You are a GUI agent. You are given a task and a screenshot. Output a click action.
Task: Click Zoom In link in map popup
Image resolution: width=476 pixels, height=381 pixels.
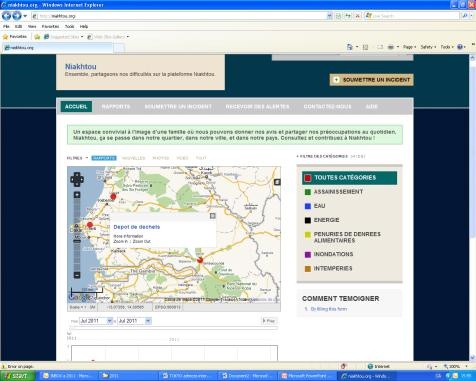(x=120, y=241)
